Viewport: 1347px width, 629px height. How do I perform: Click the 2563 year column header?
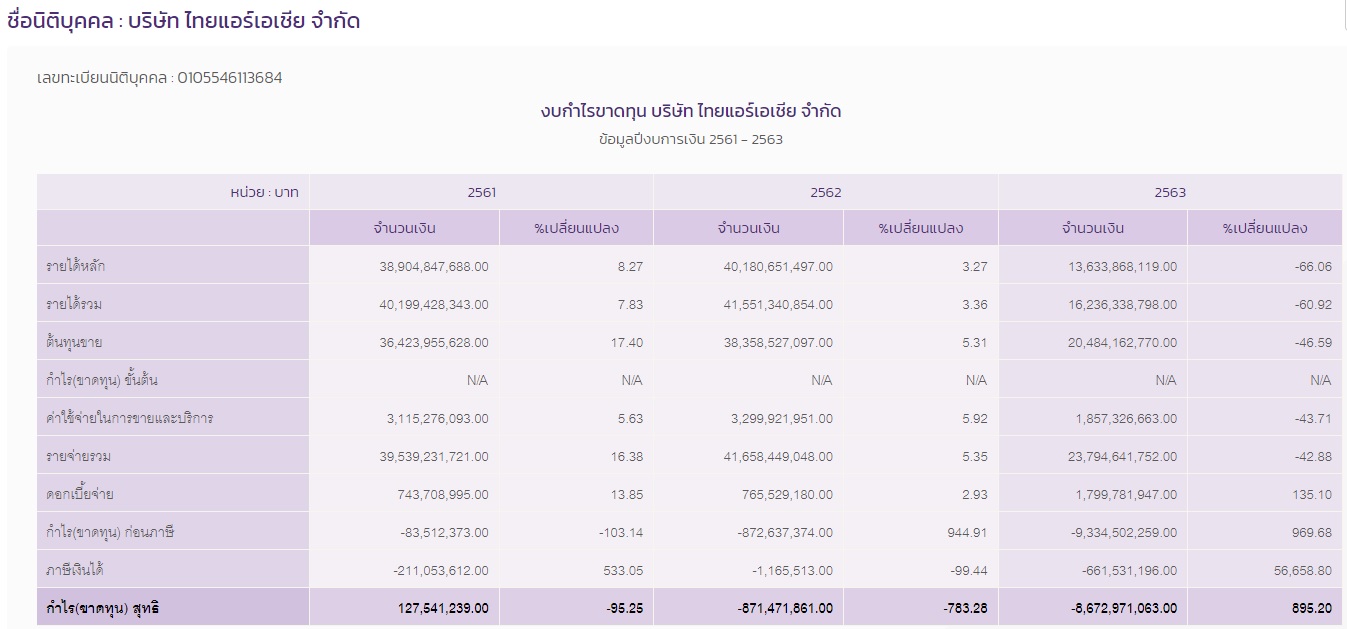[1169, 192]
